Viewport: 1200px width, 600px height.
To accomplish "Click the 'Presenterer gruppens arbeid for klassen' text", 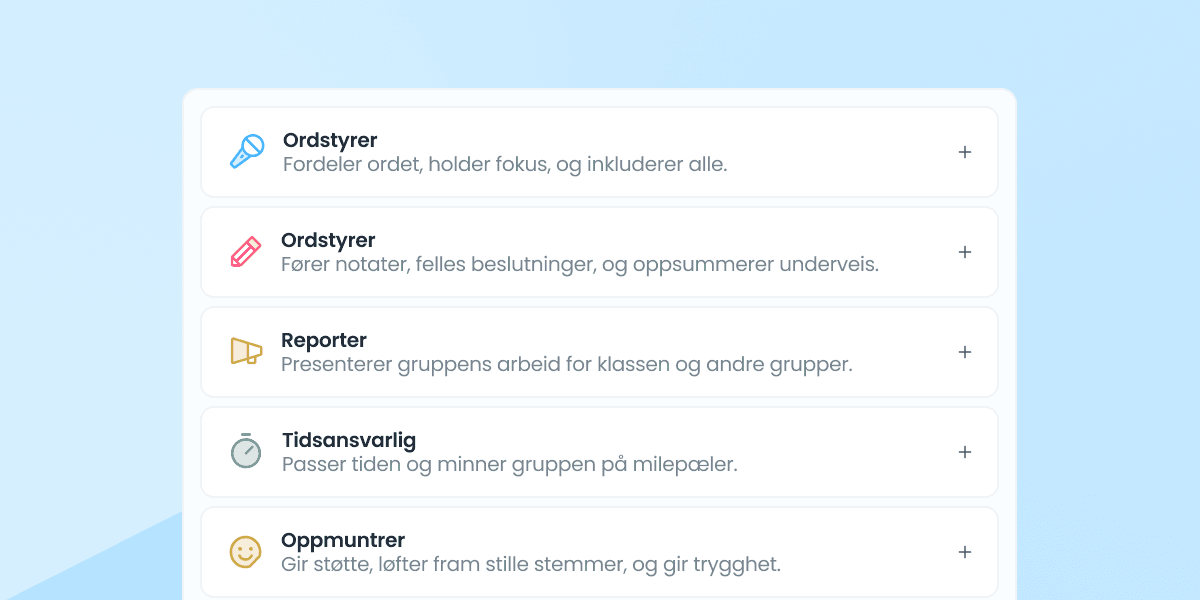I will tap(475, 364).
